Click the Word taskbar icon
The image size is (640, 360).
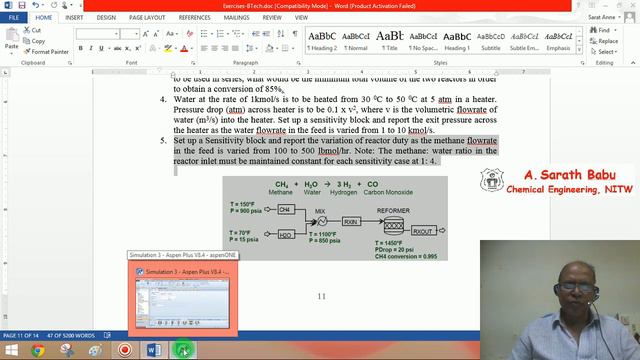(154, 350)
